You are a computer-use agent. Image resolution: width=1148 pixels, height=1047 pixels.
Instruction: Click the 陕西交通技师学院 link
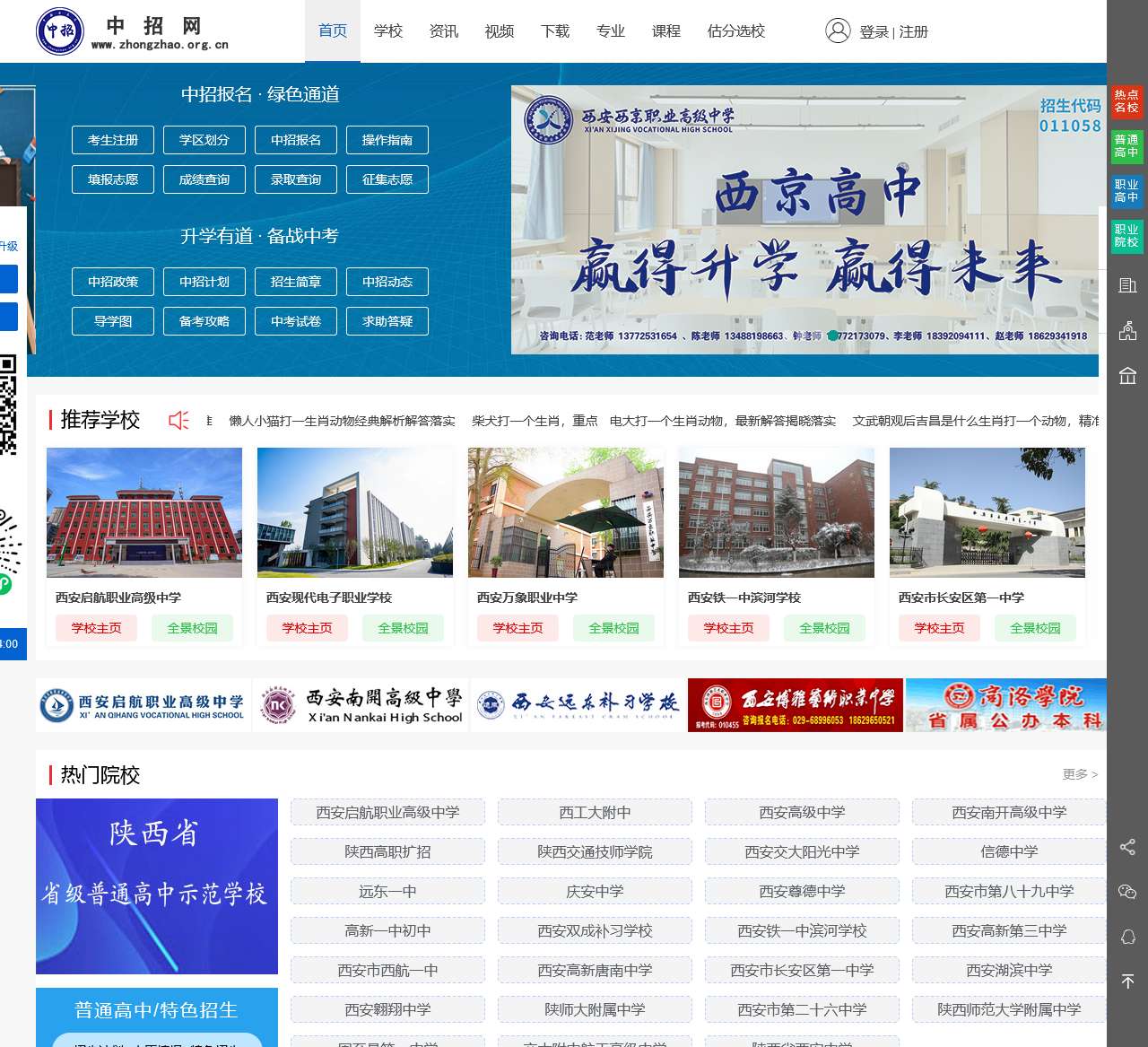click(x=595, y=851)
